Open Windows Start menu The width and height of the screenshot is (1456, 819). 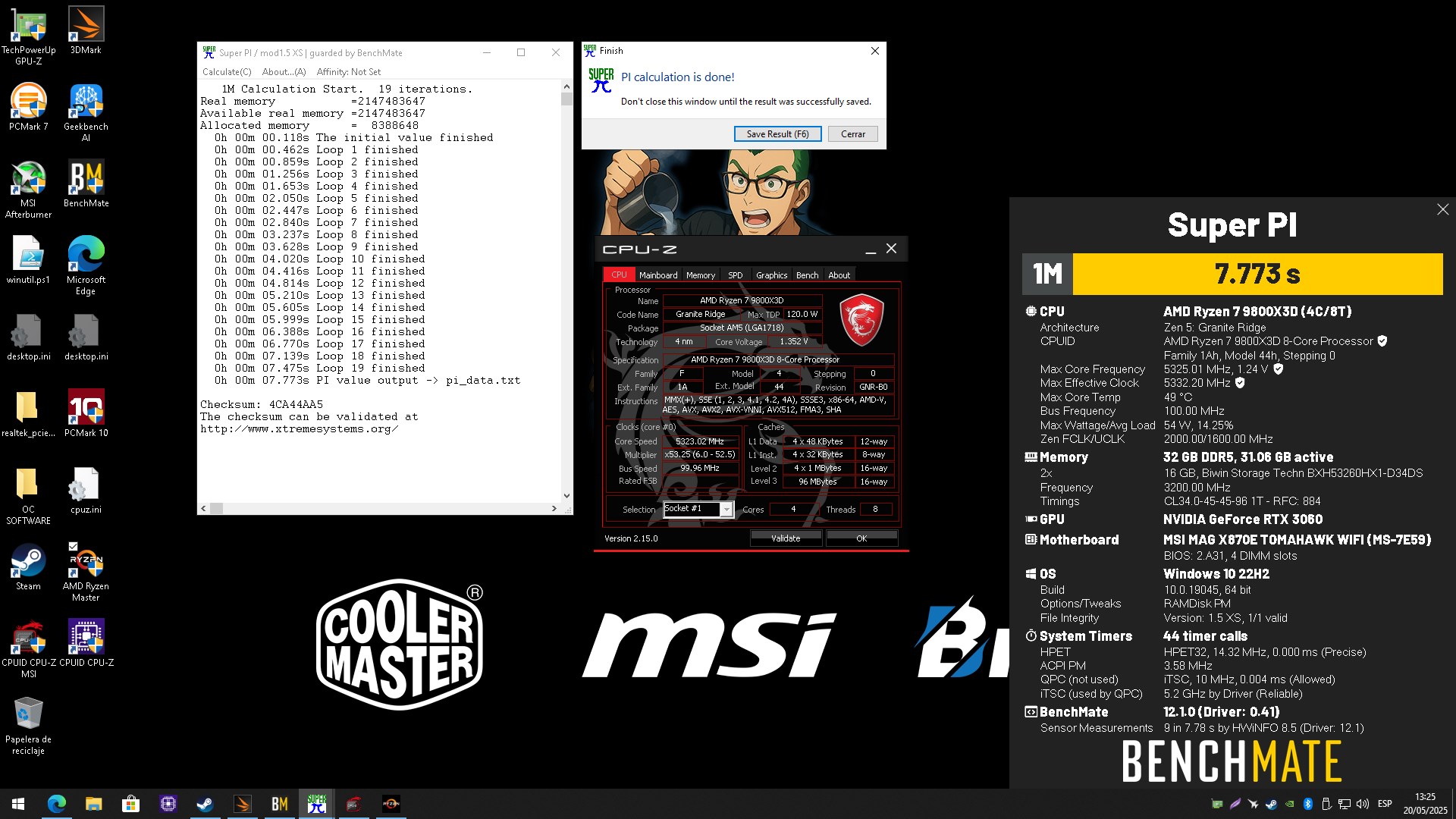coord(18,804)
